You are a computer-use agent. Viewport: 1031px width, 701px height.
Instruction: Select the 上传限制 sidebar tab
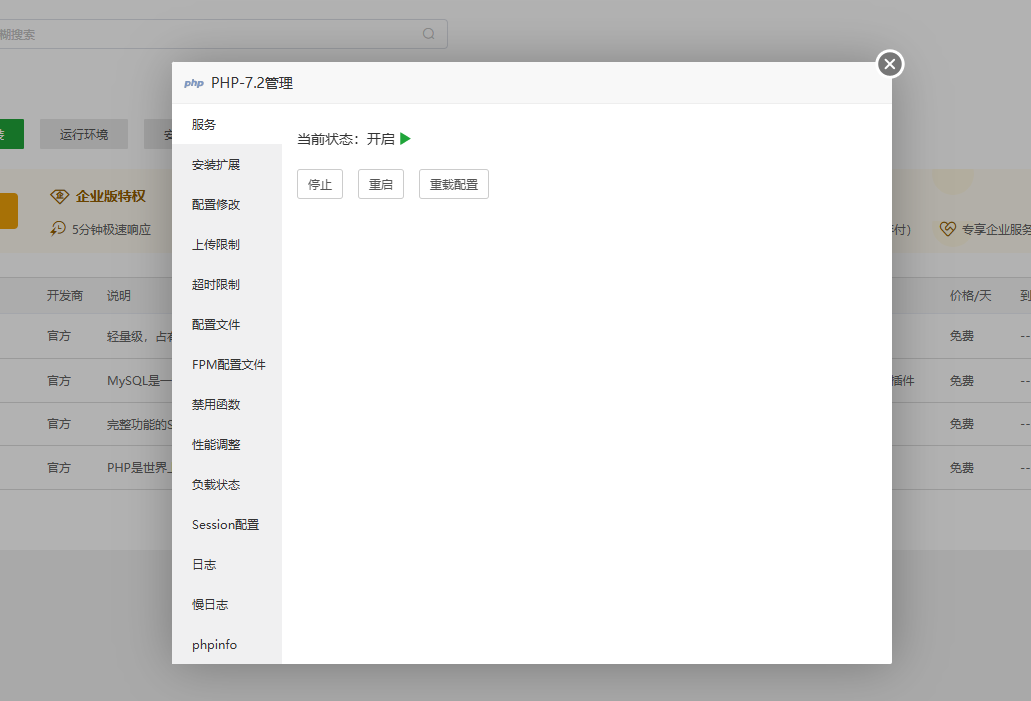coord(216,245)
